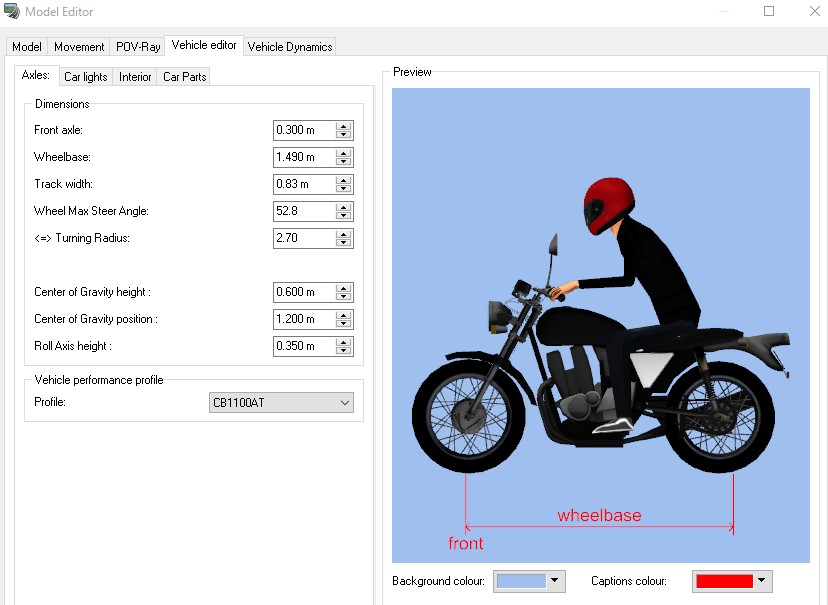Select the Axles sub-tab
Image resolution: width=828 pixels, height=605 pixels.
36,75
